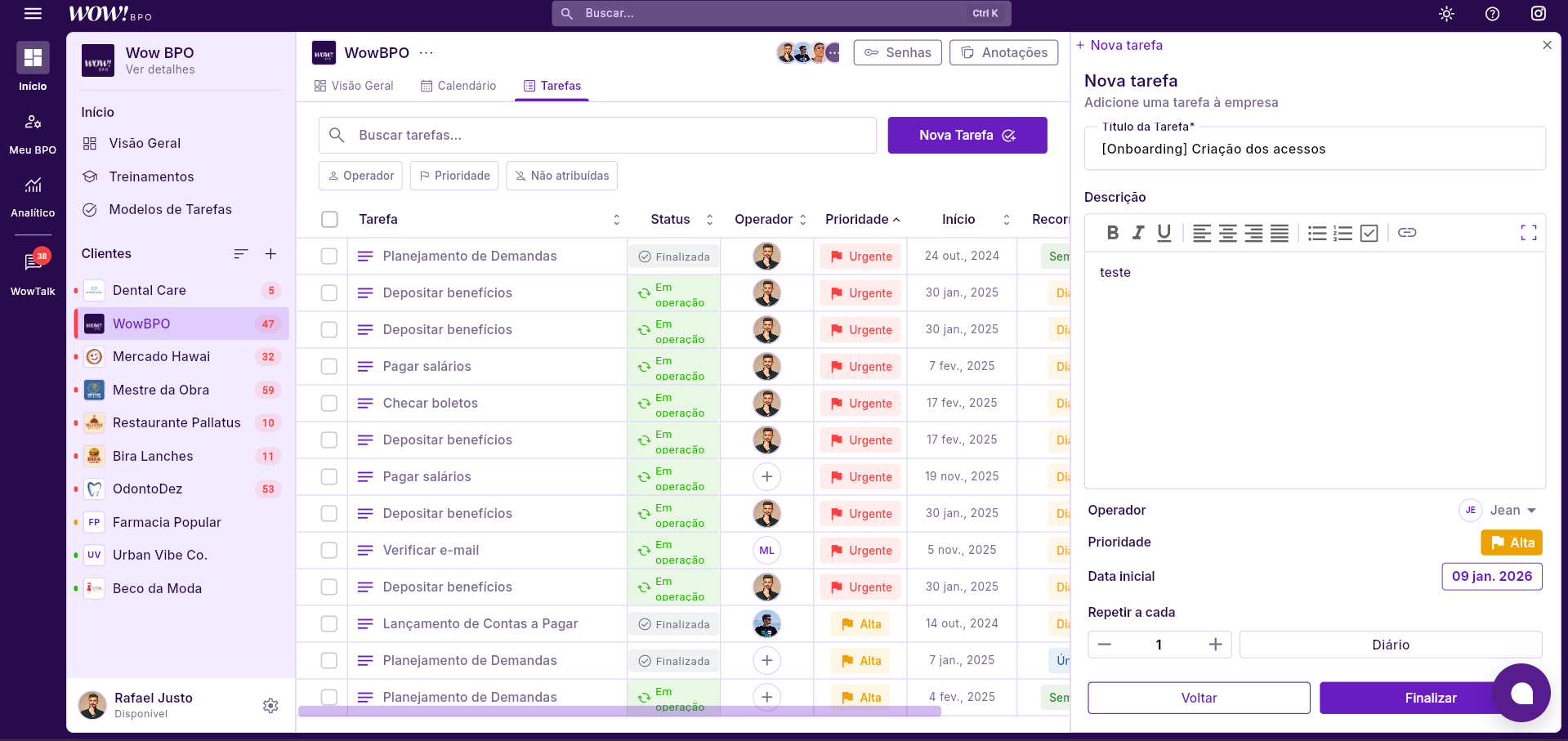
Task: Insert a checklist in the description
Action: tap(1369, 233)
